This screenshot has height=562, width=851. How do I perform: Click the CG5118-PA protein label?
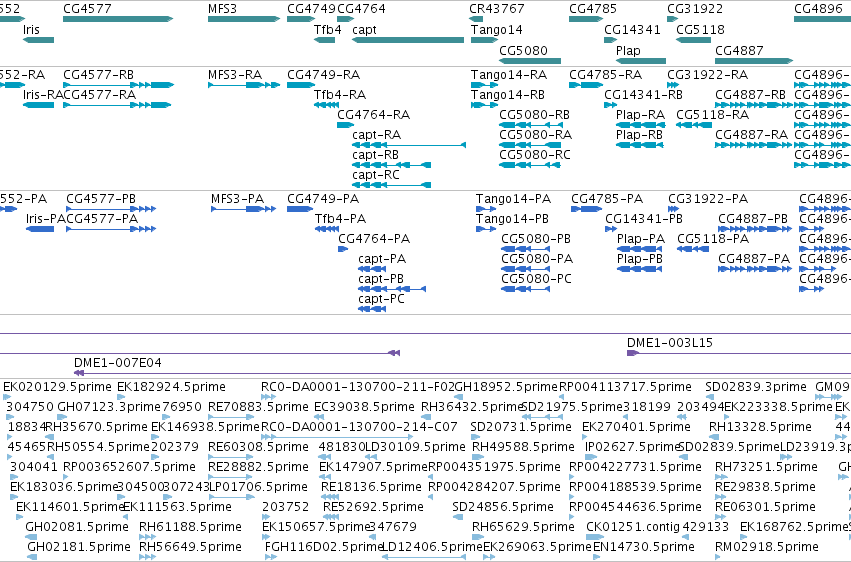click(713, 239)
